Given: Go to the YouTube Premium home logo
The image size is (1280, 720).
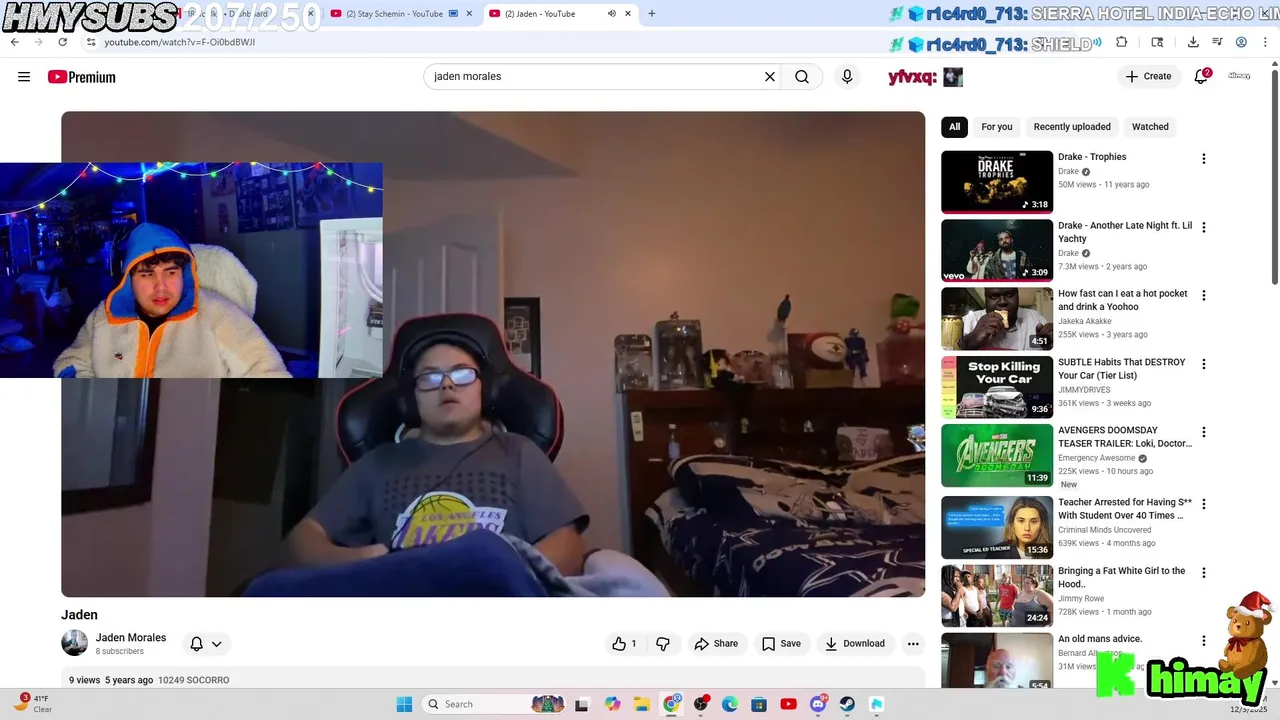Looking at the screenshot, I should pyautogui.click(x=82, y=77).
